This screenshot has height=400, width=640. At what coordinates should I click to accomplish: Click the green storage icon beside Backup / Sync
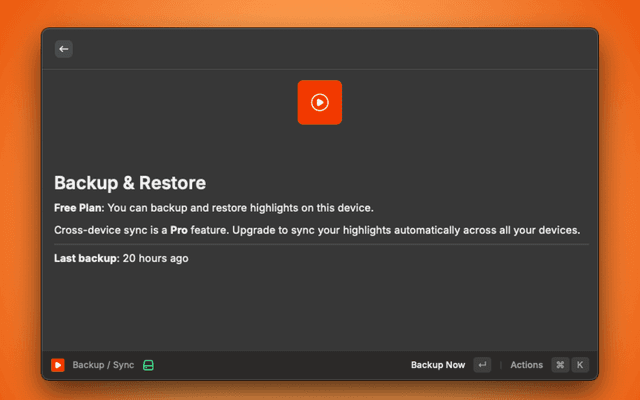(148, 365)
